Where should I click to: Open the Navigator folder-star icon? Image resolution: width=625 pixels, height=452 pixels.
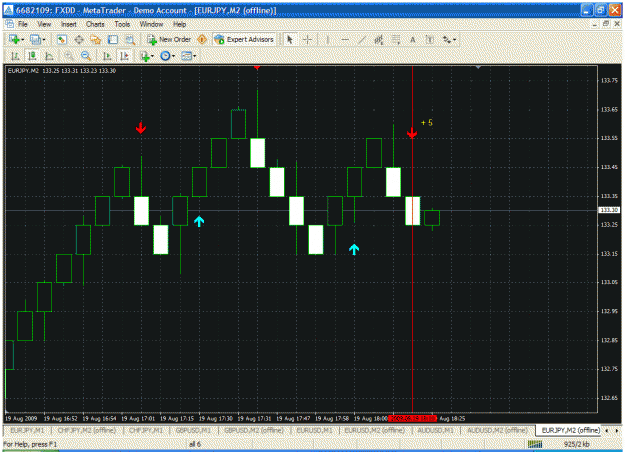click(x=95, y=39)
